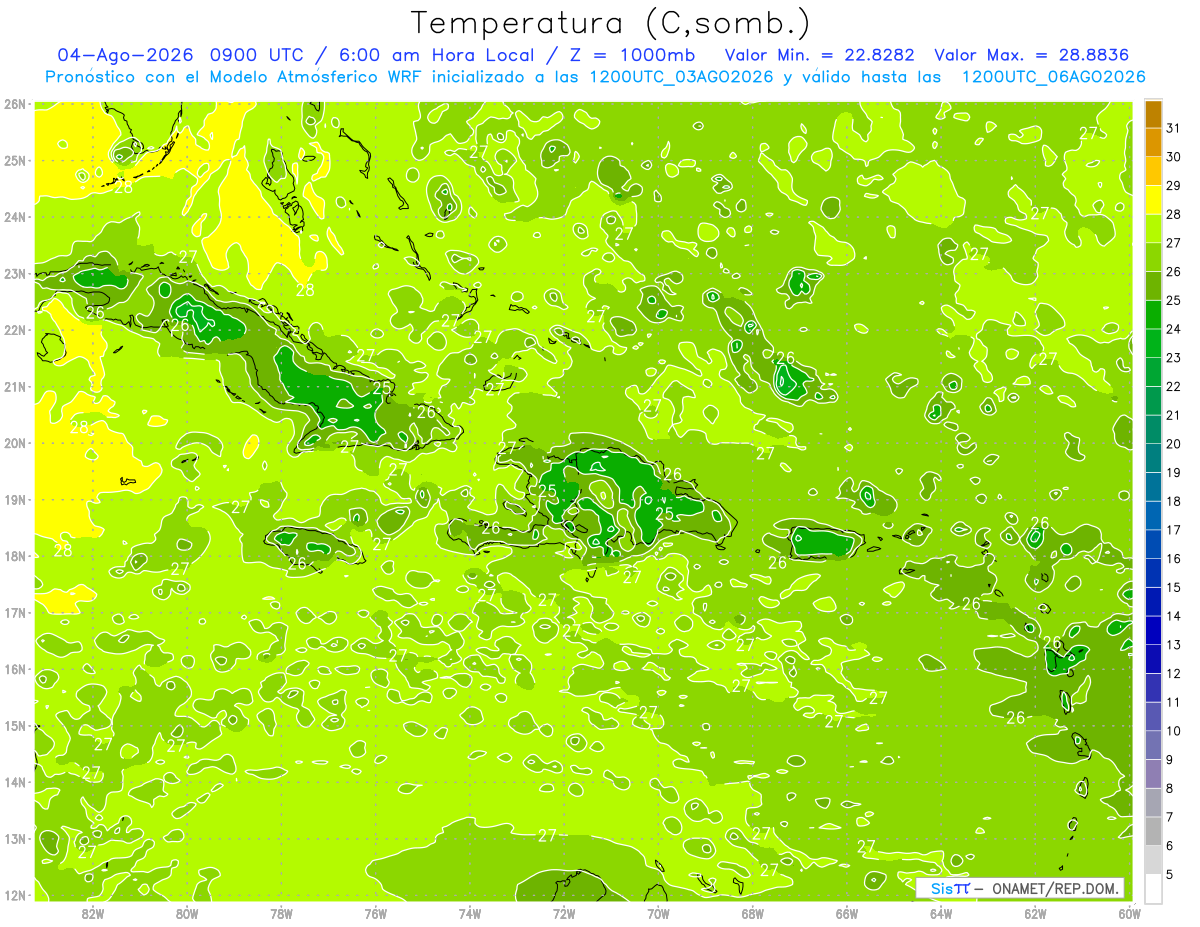Click the "23N" latitude axis label
1200x927 pixels.
(x=14, y=273)
